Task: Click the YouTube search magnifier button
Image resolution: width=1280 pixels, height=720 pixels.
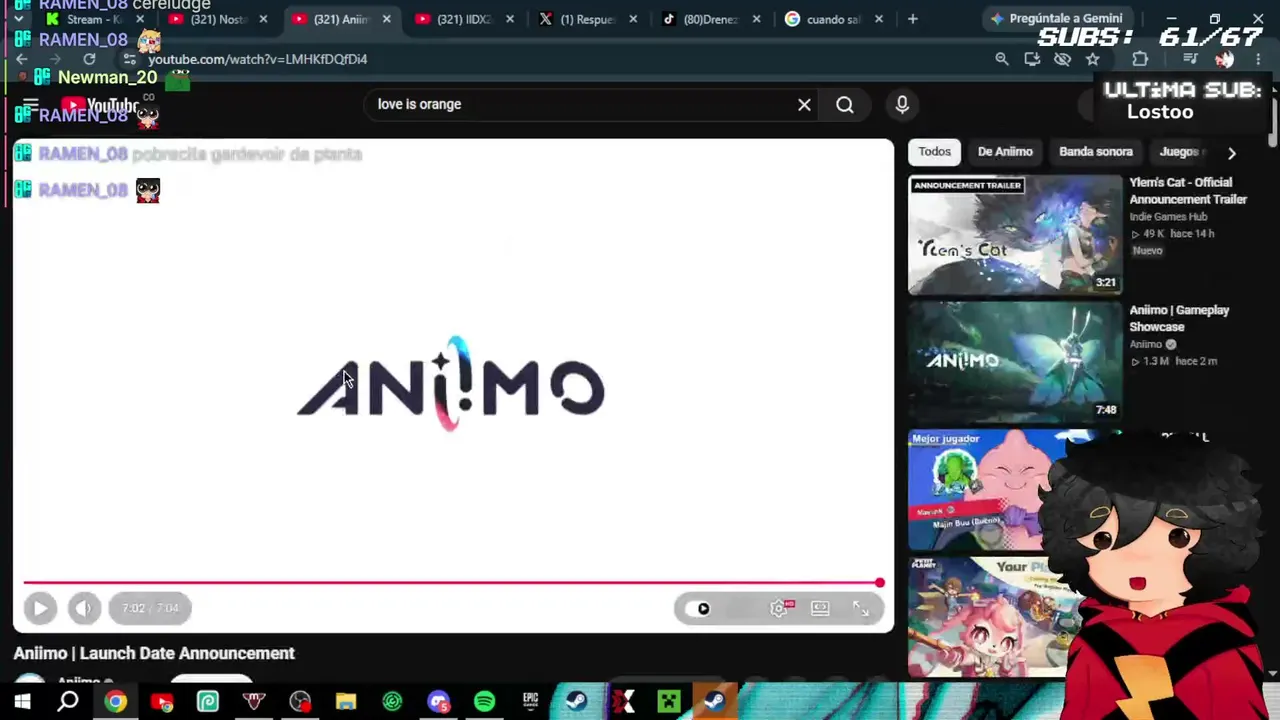Action: [x=845, y=104]
